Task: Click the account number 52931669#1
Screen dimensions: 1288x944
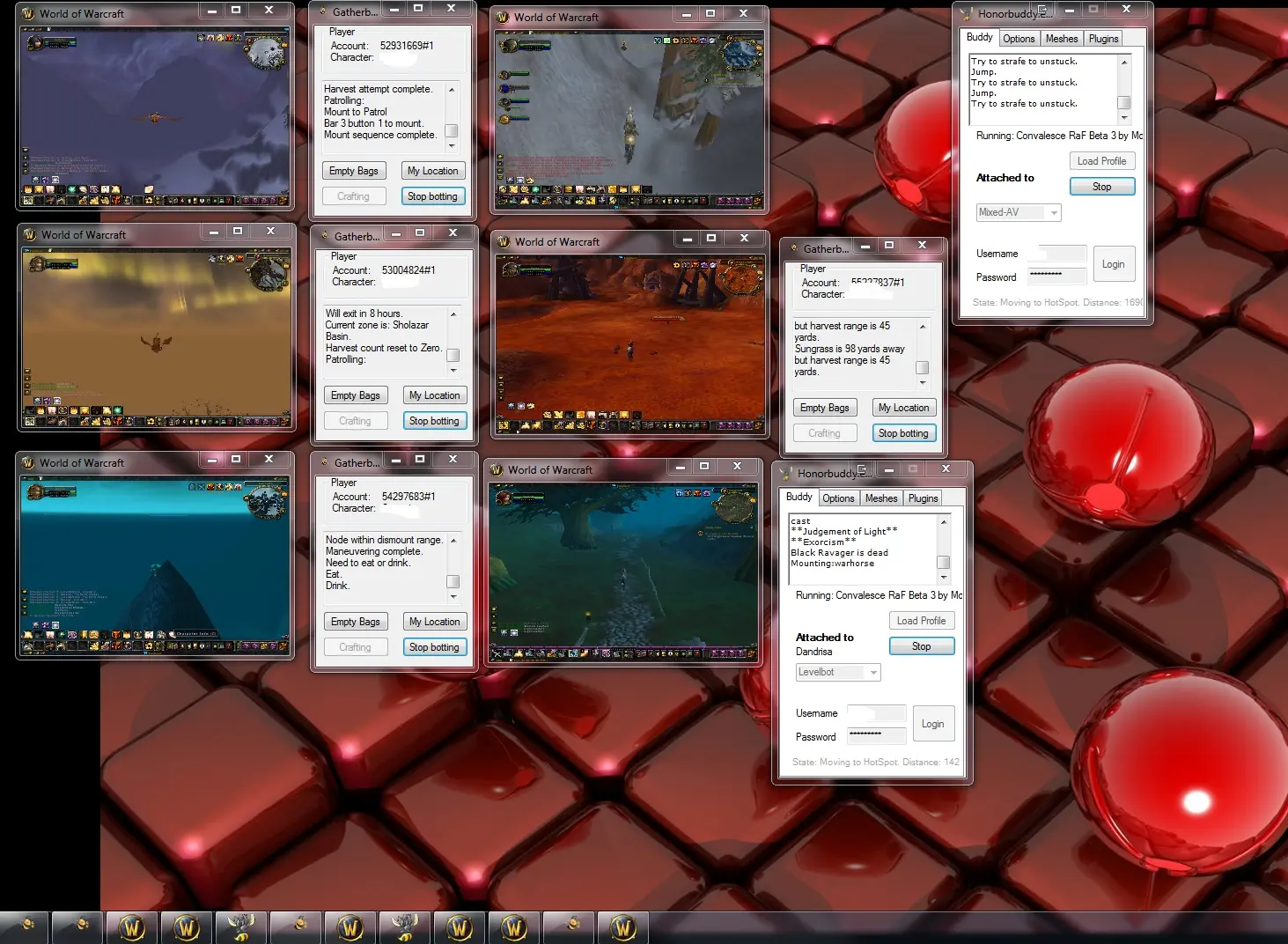Action: coord(407,46)
